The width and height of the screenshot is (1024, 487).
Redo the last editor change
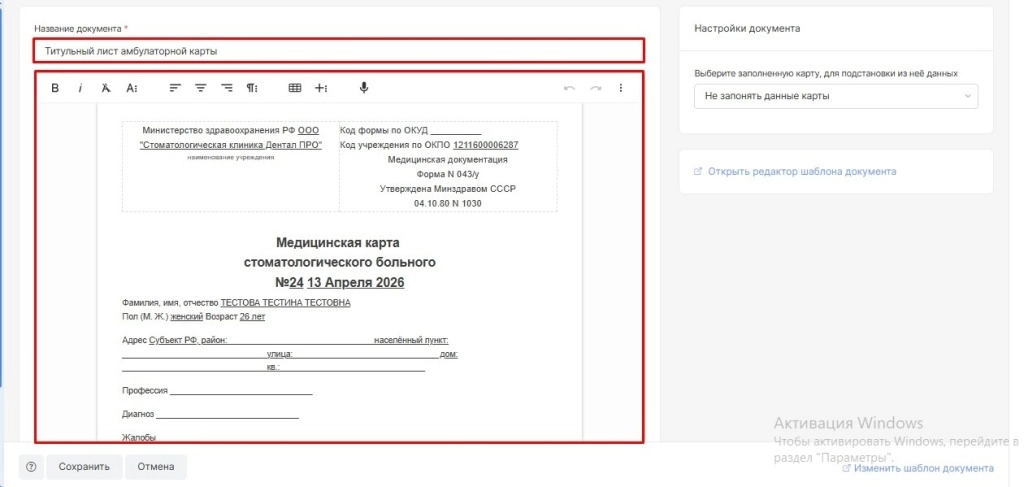pyautogui.click(x=596, y=88)
